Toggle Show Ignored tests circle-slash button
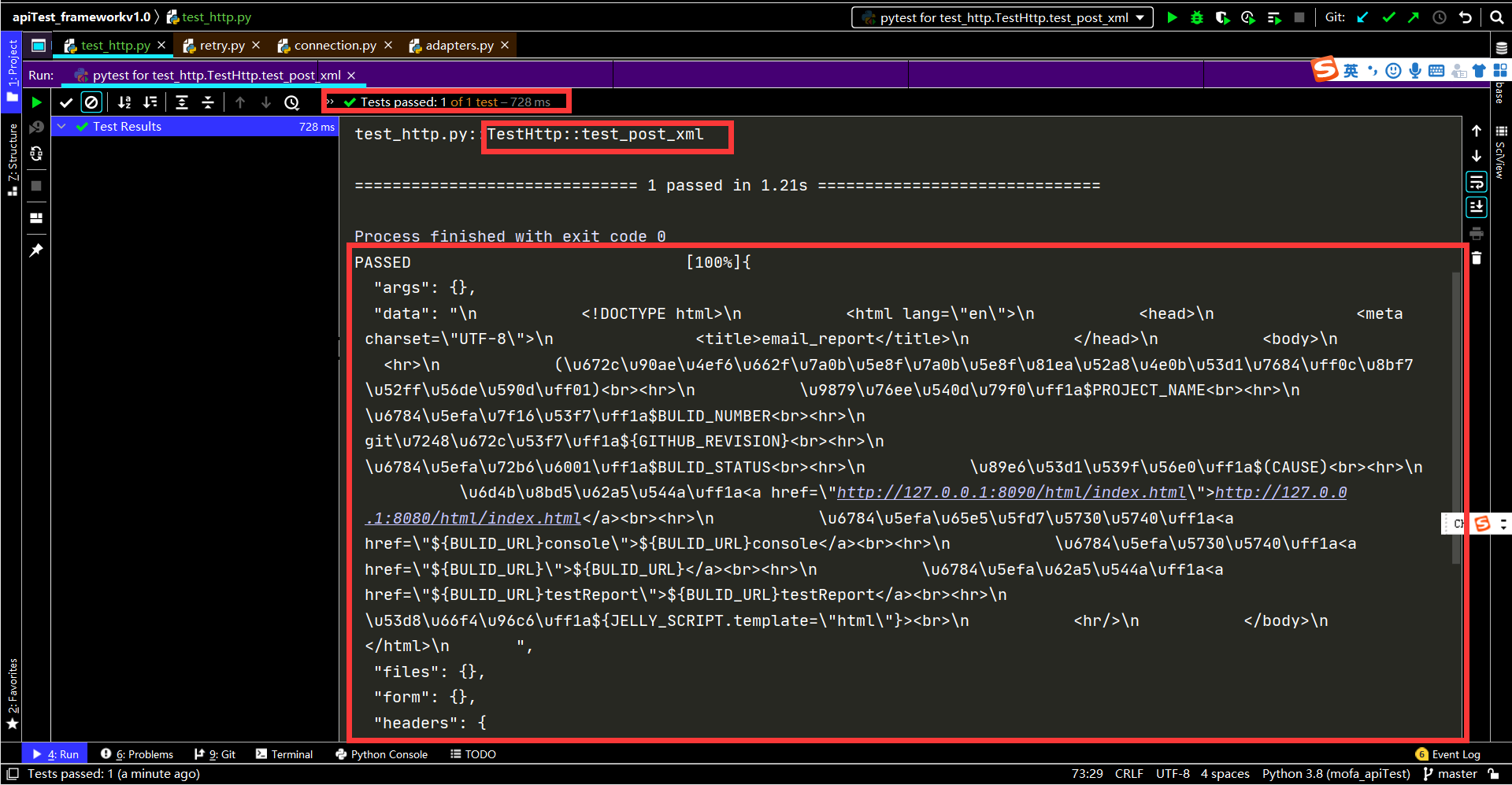Screen dimensions: 1512x785 91,102
